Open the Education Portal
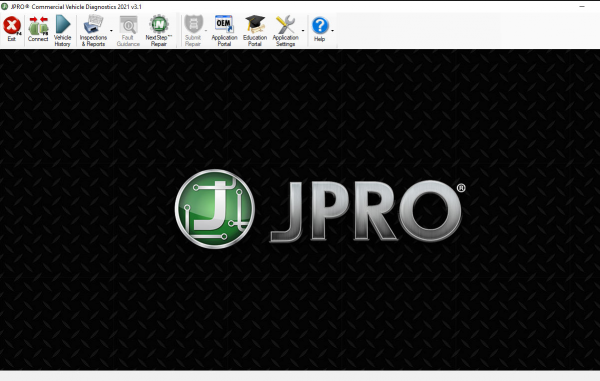This screenshot has width=600, height=381. 255,31
